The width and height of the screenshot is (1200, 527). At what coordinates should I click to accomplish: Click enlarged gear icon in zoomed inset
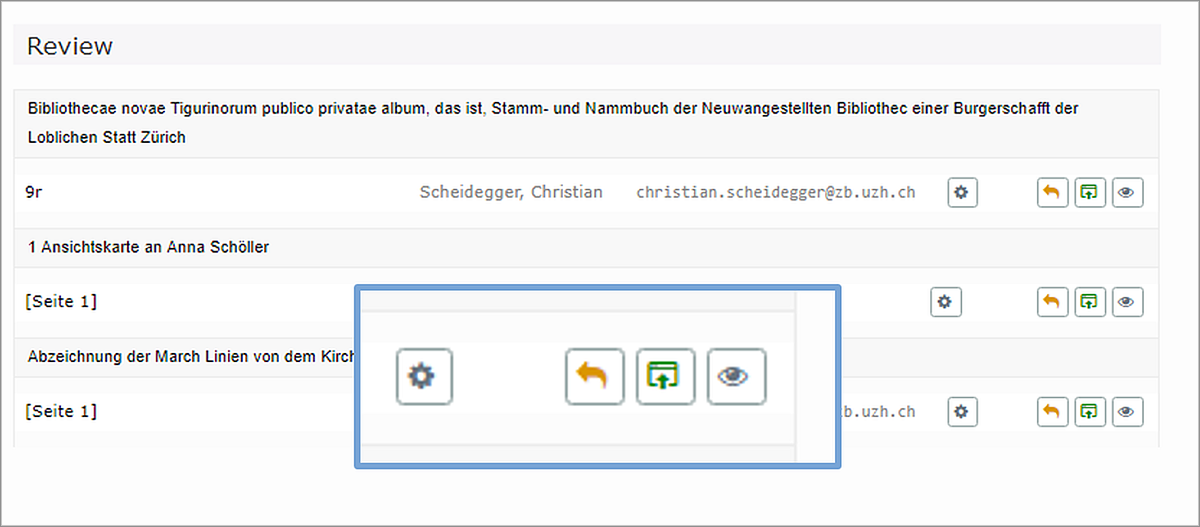click(x=424, y=377)
